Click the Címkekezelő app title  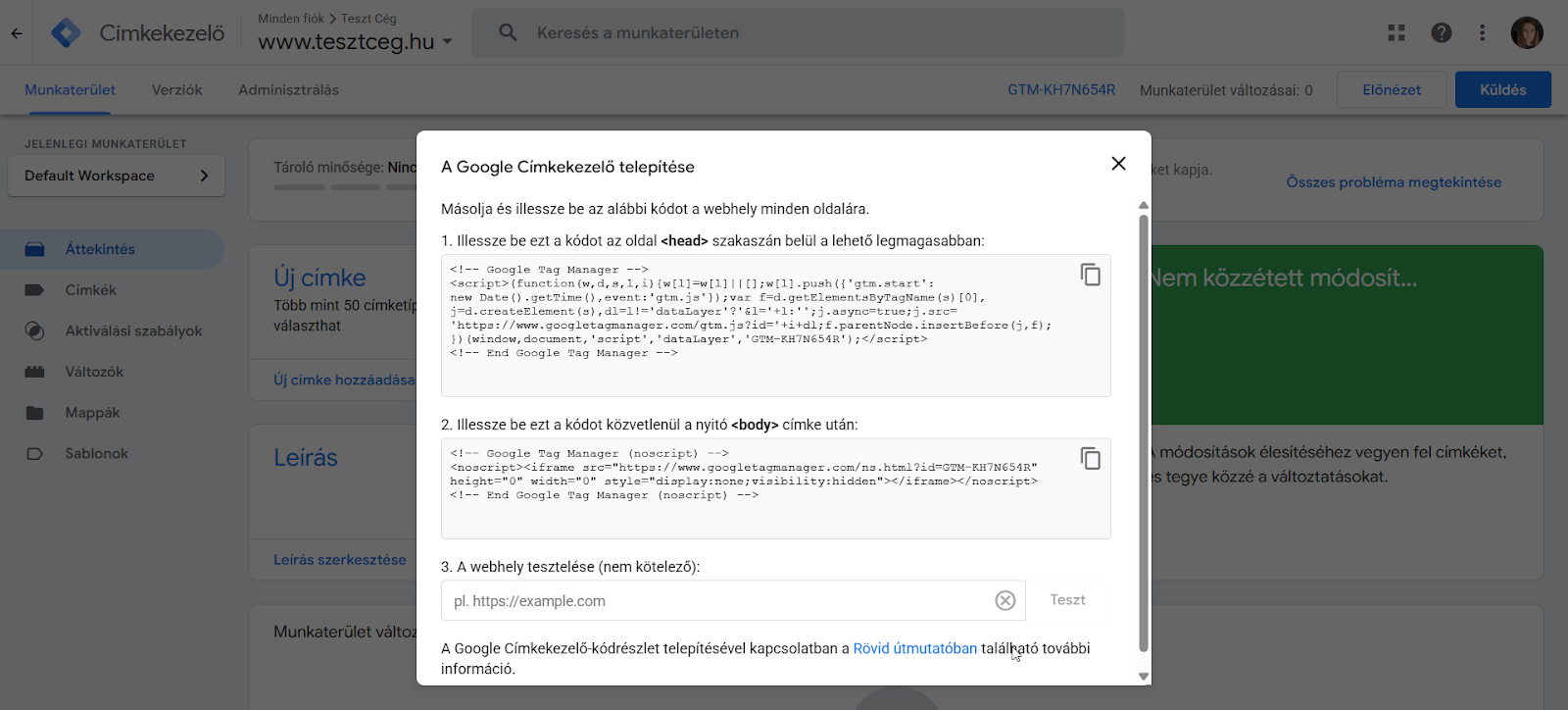[x=162, y=32]
